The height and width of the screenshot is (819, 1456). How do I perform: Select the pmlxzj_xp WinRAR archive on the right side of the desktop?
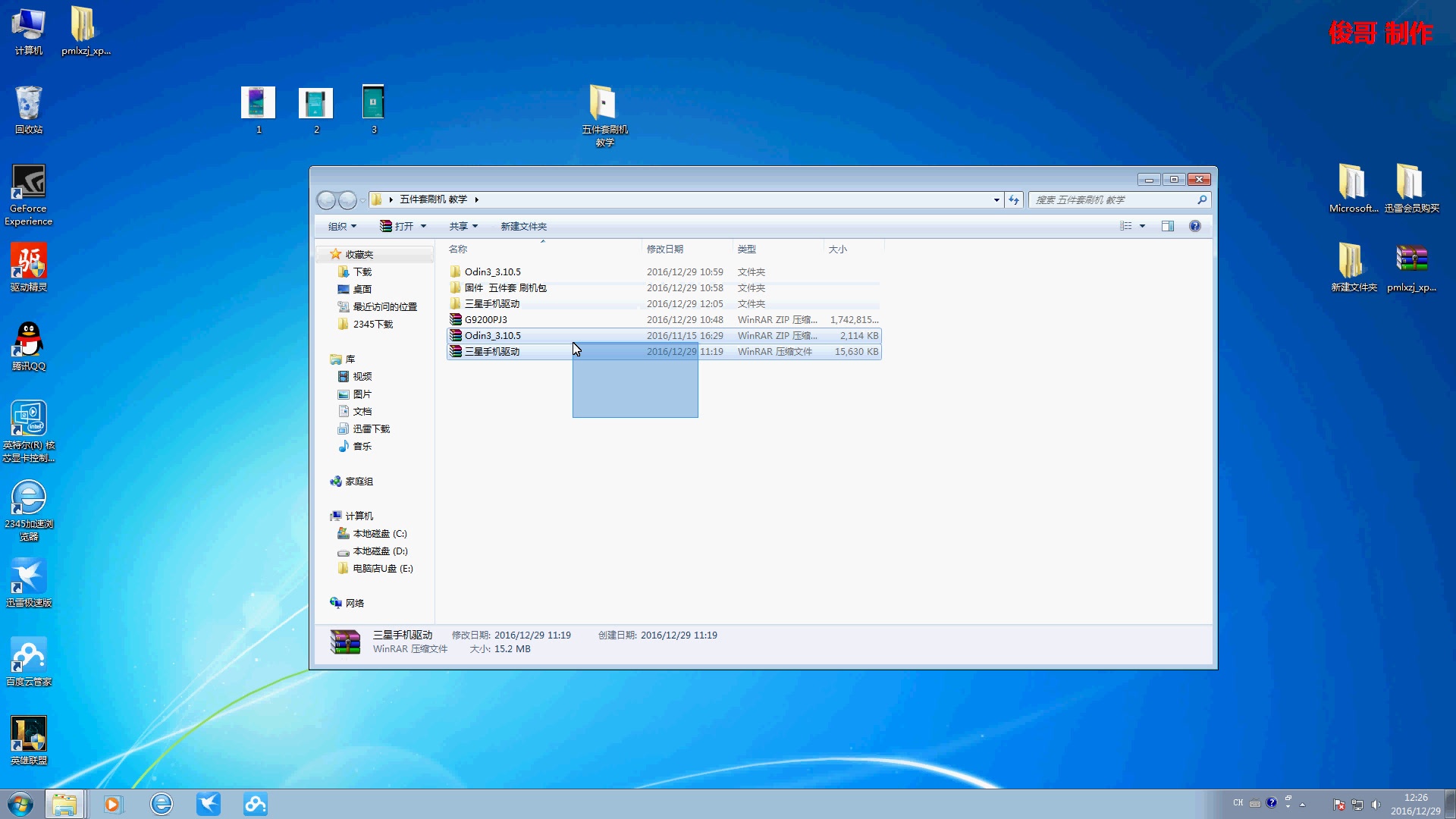click(1411, 267)
